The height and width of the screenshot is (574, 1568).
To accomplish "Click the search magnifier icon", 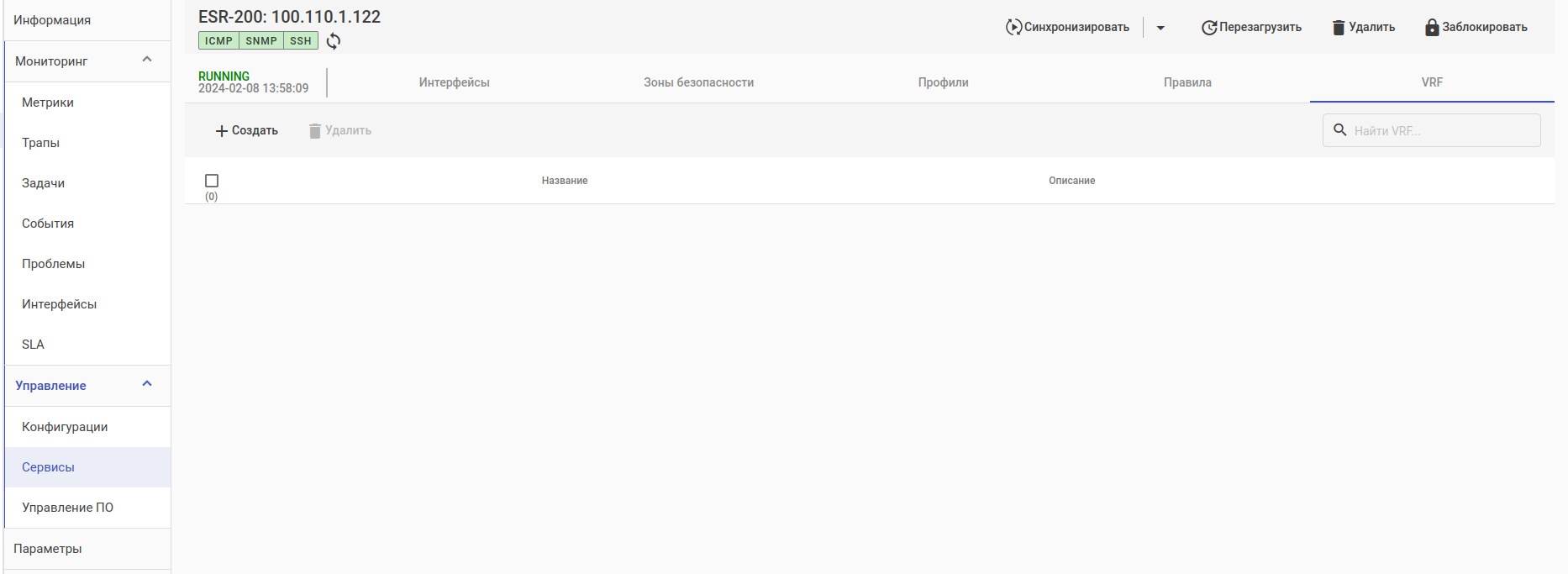I will [1340, 129].
